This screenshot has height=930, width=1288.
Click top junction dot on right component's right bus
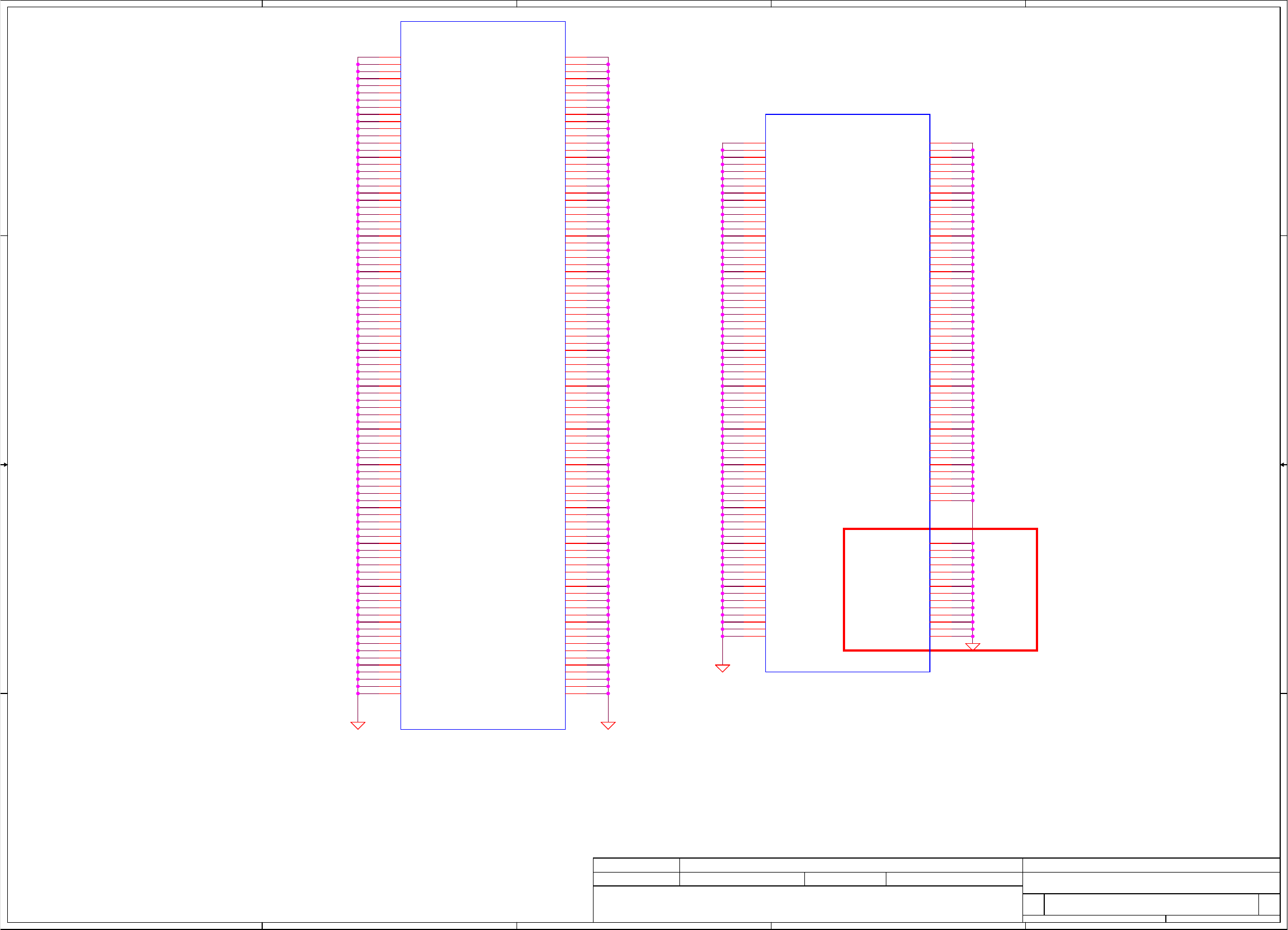click(973, 150)
